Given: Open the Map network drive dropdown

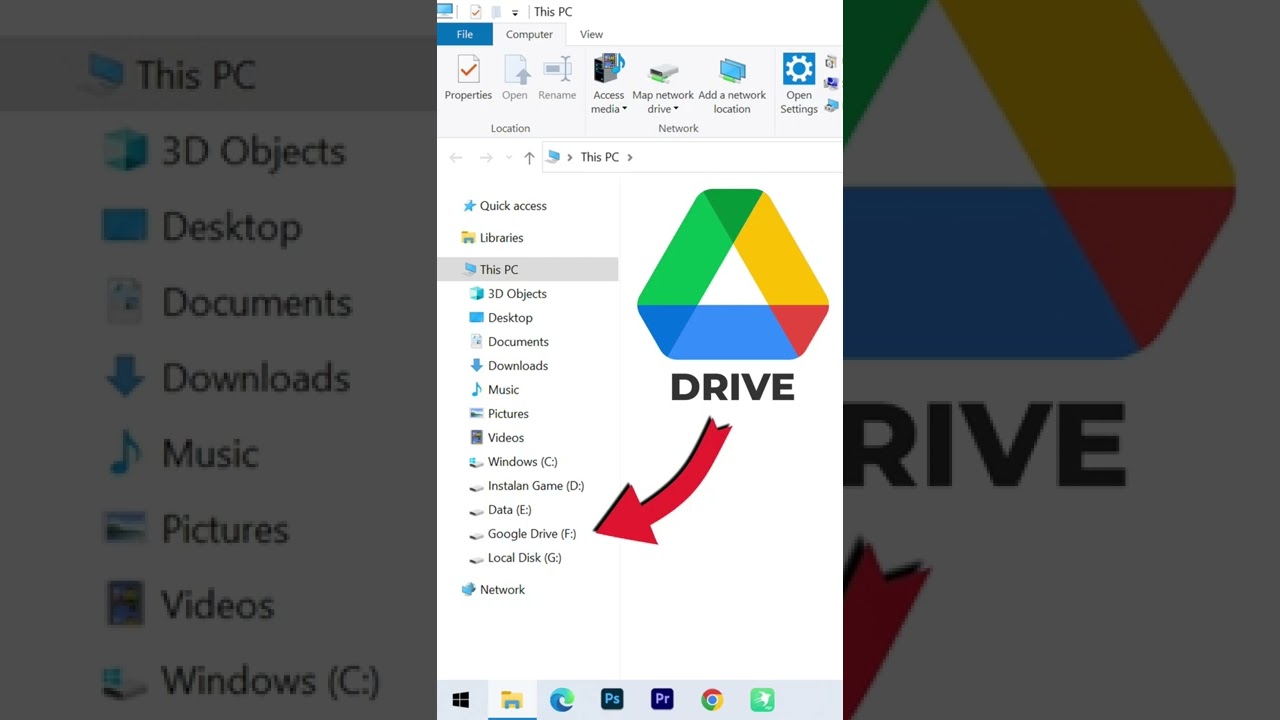Looking at the screenshot, I should point(663,85).
